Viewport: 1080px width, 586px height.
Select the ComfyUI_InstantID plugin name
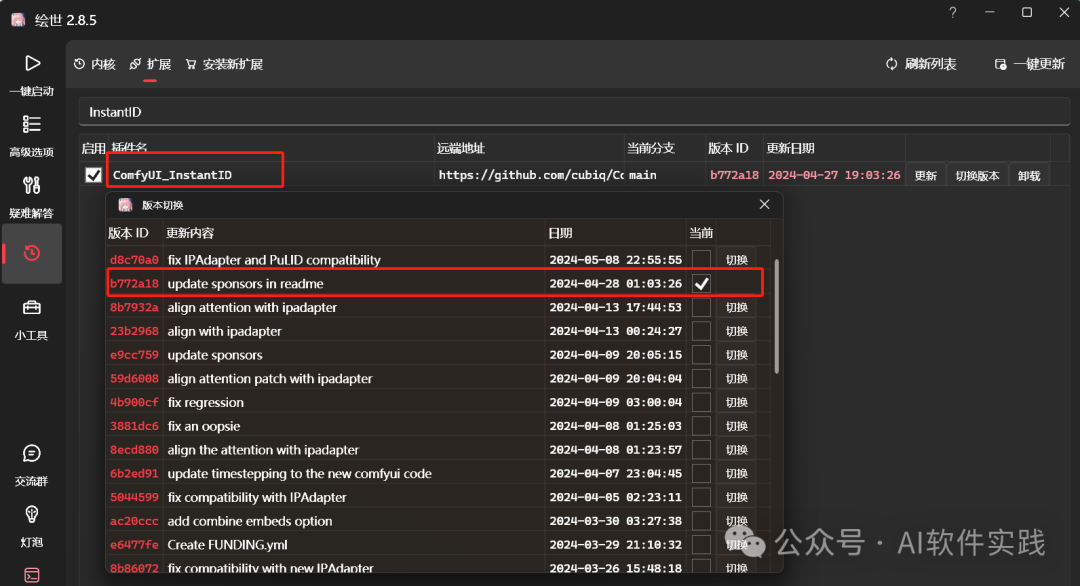172,175
